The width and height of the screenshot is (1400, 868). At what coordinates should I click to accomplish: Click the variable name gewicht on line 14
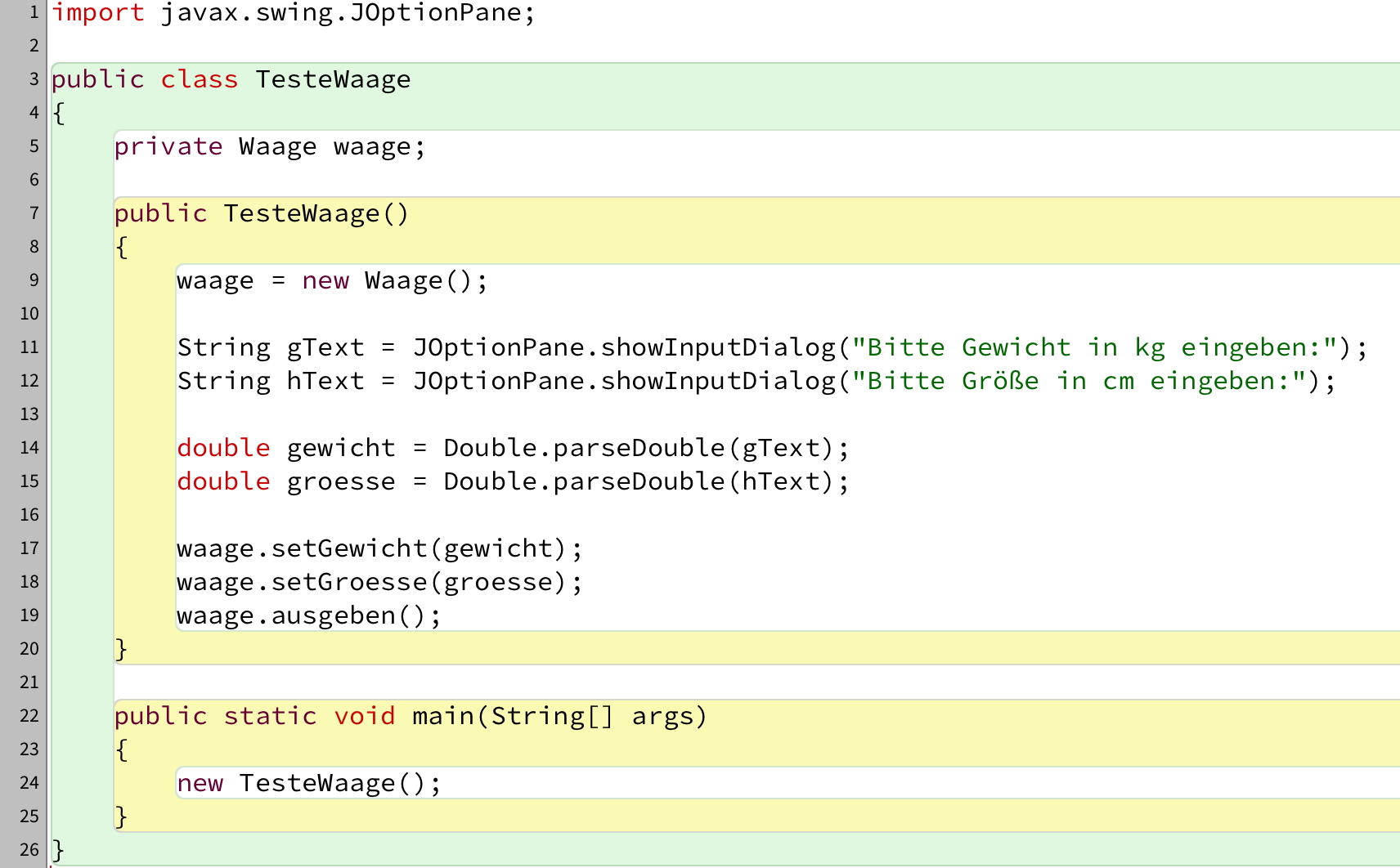pyautogui.click(x=340, y=449)
